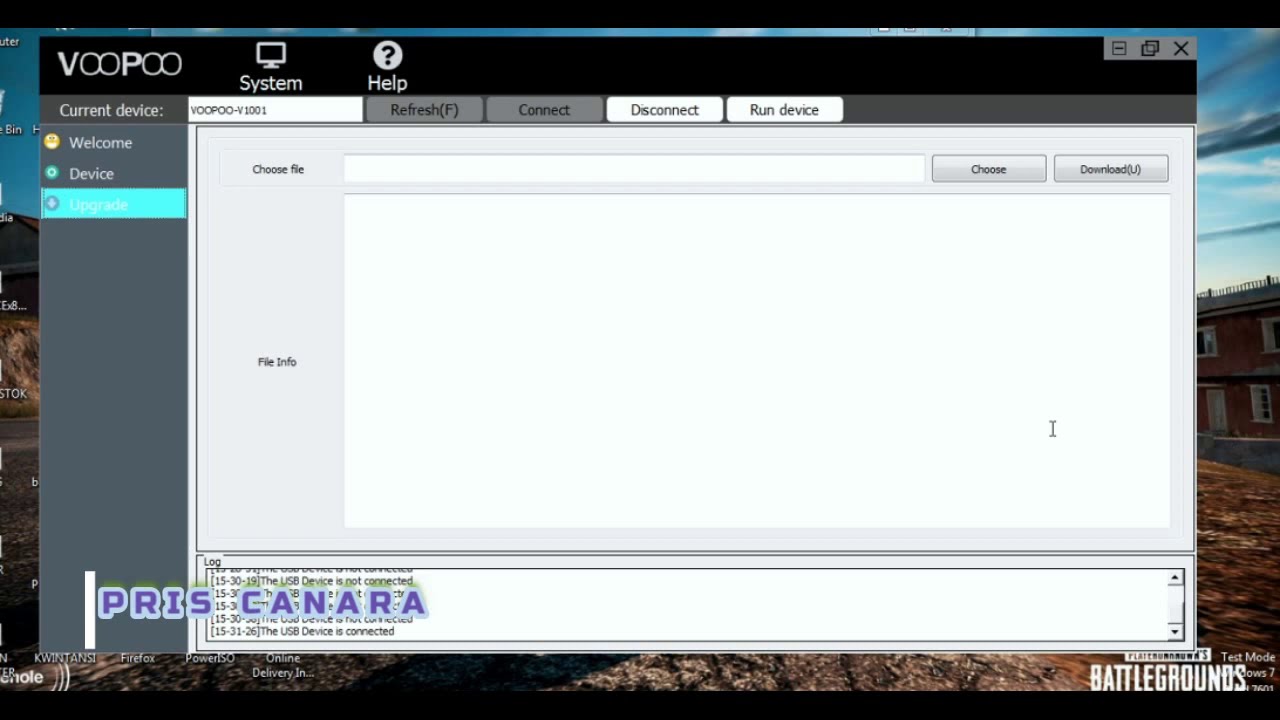The height and width of the screenshot is (720, 1280).
Task: Click the log scrollbar up arrow
Action: (1175, 577)
